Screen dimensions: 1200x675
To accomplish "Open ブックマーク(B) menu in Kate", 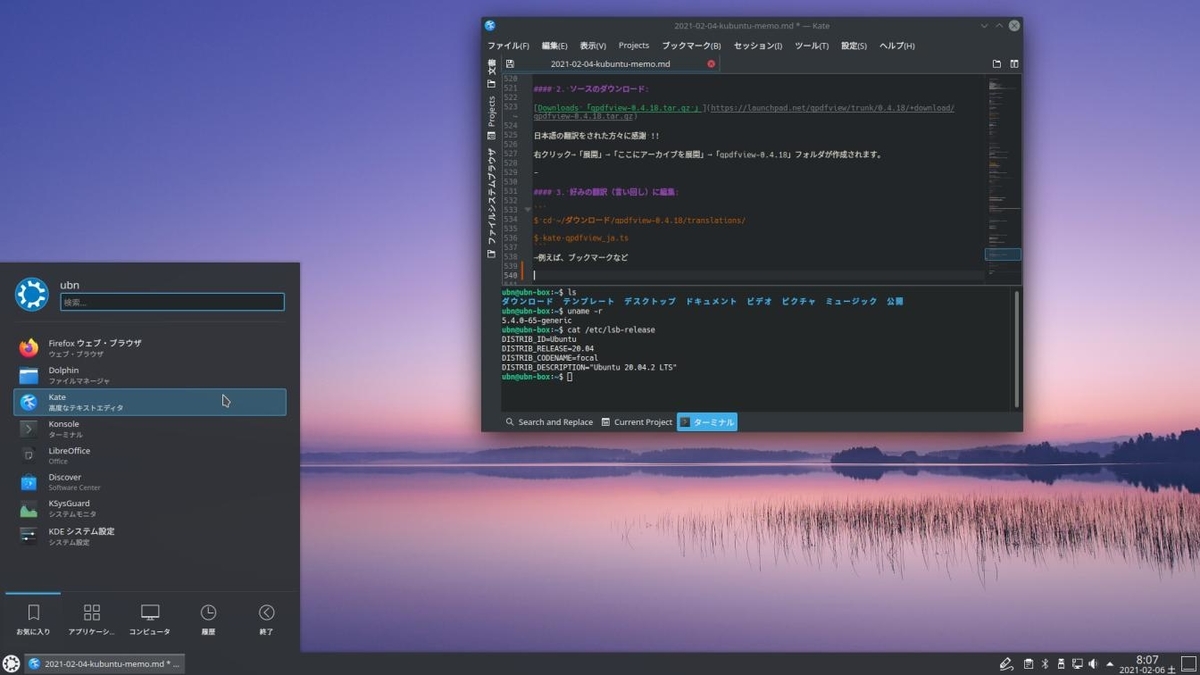I will tap(691, 46).
